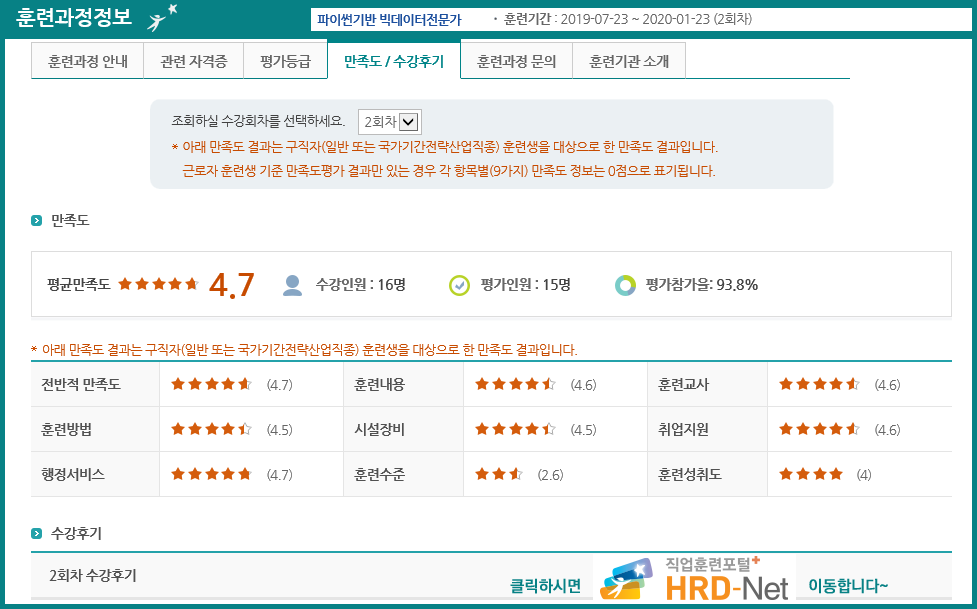977x609 pixels.
Task: Click the 2회차 수강후기 heading row
Action: click(93, 575)
